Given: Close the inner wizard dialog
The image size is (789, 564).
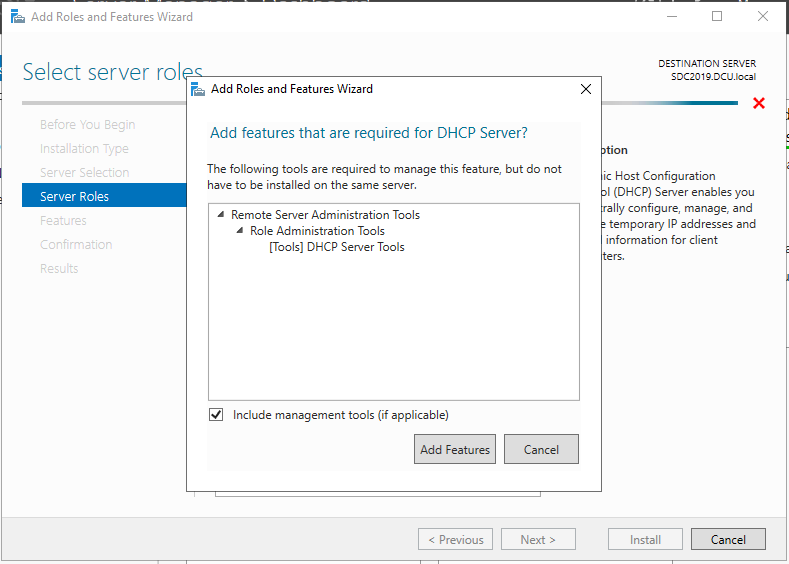Looking at the screenshot, I should click(x=586, y=89).
